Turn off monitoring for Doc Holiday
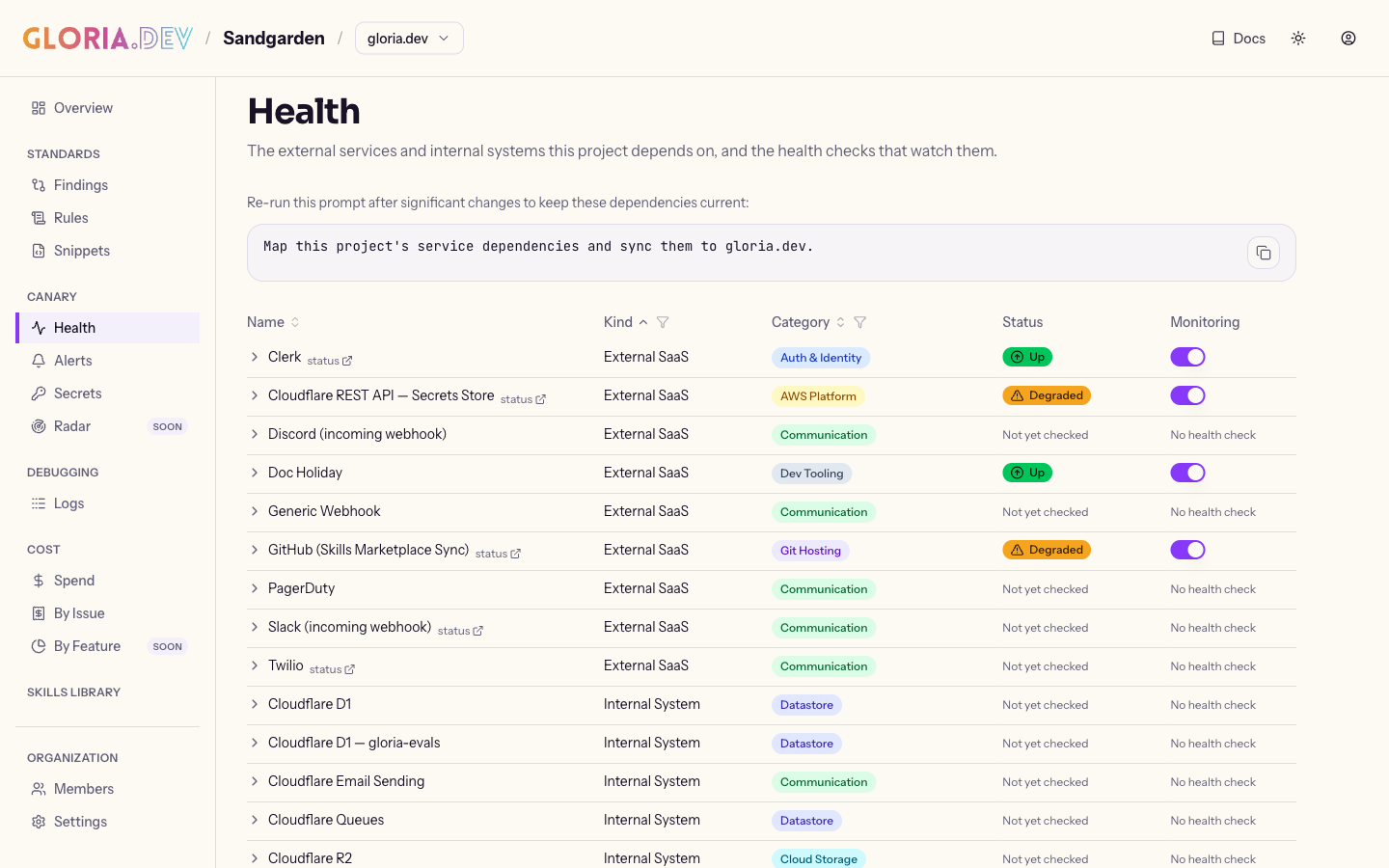1389x868 pixels. (x=1188, y=473)
